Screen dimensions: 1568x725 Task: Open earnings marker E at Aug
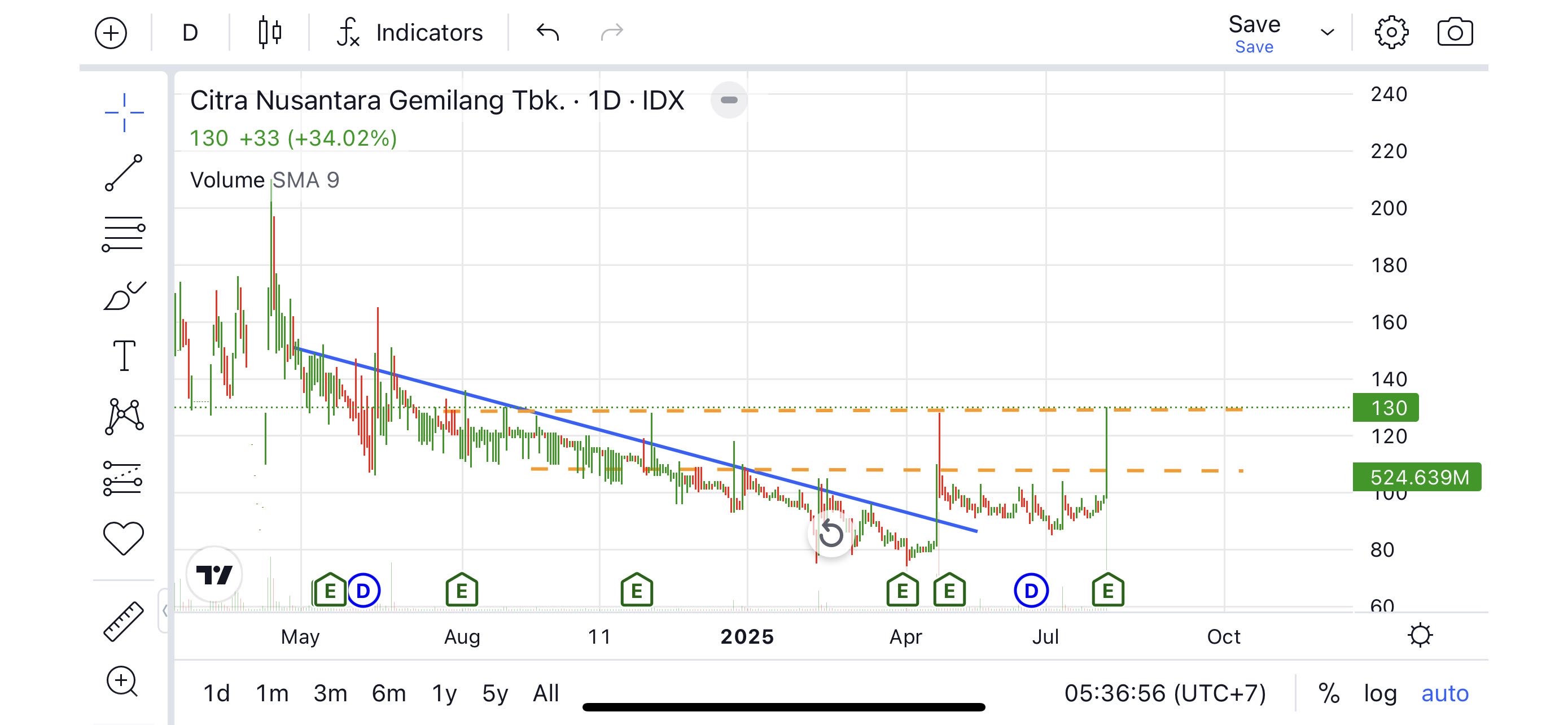(461, 590)
